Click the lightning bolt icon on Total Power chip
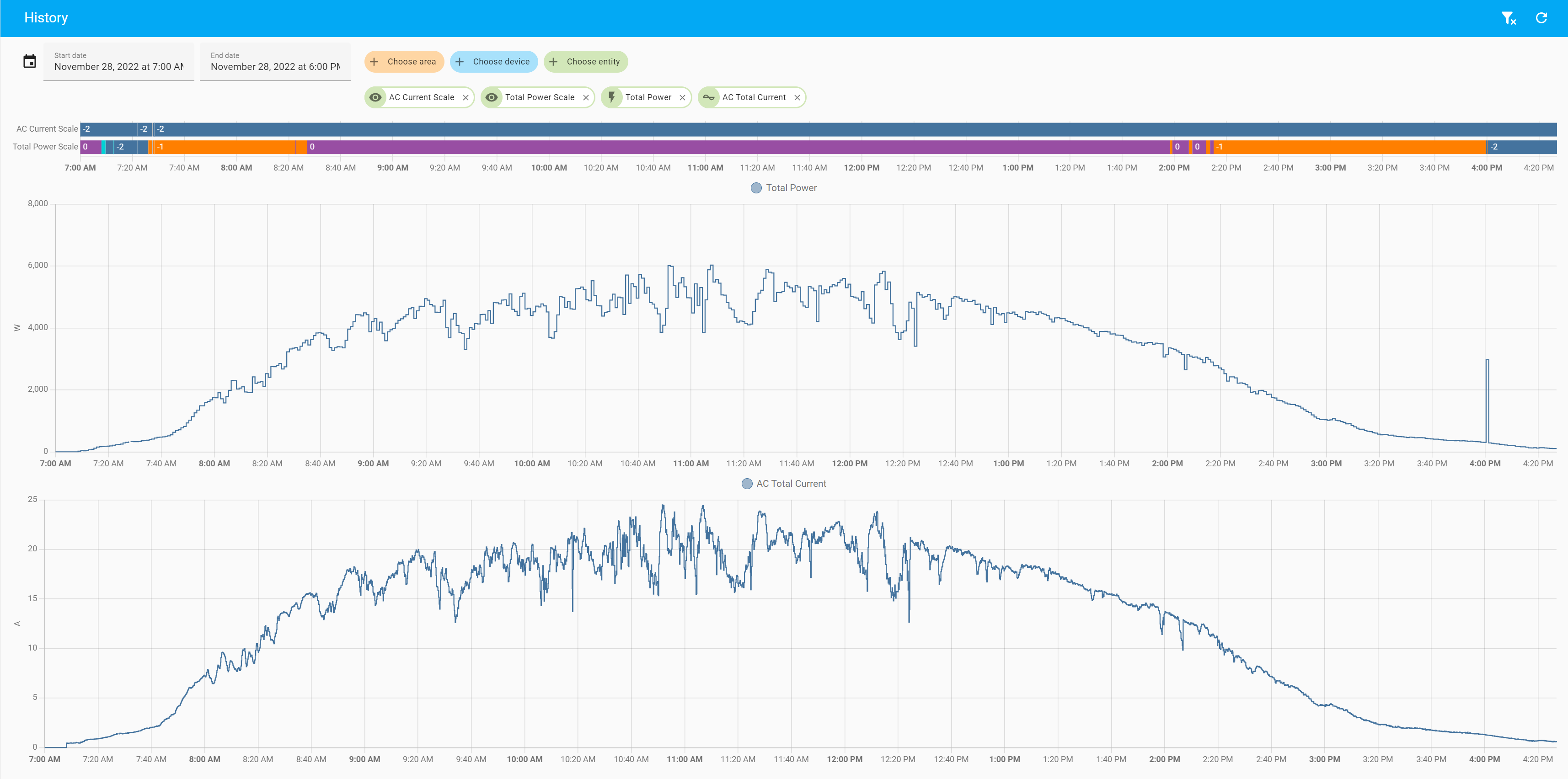This screenshot has height=779, width=1568. [612, 97]
